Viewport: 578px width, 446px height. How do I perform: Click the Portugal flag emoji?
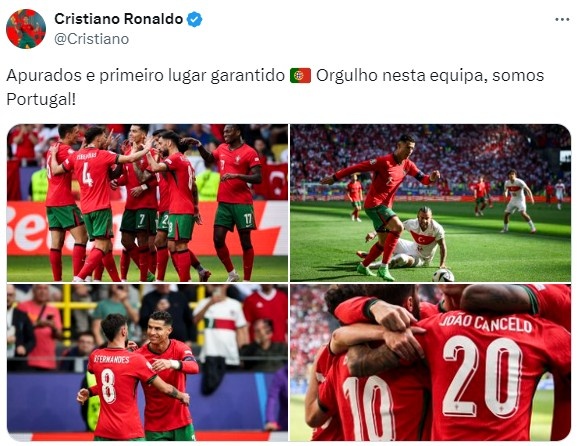tap(300, 75)
